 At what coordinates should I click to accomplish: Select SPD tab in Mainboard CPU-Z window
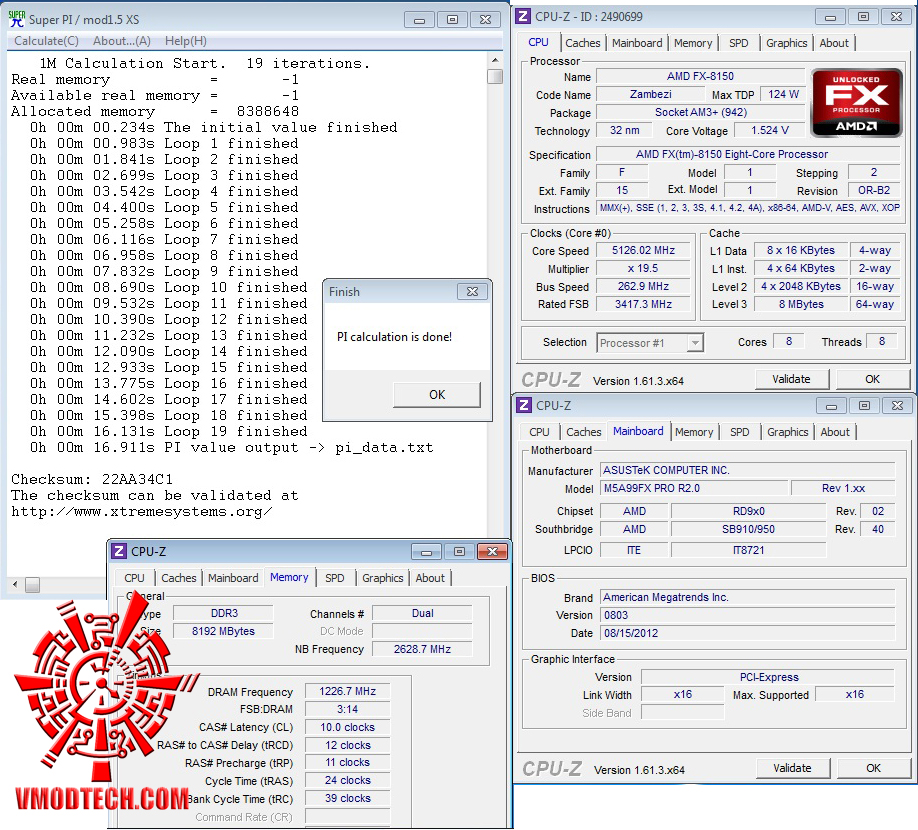[x=739, y=432]
